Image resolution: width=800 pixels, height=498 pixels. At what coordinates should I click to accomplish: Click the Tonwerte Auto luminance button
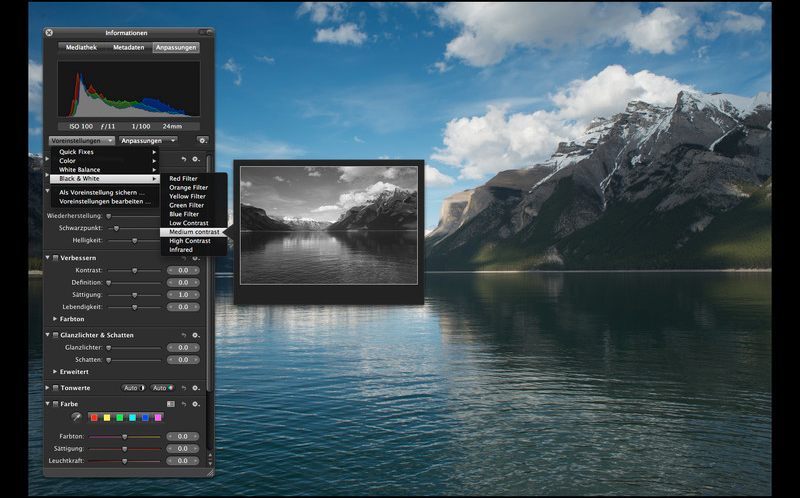pos(132,387)
